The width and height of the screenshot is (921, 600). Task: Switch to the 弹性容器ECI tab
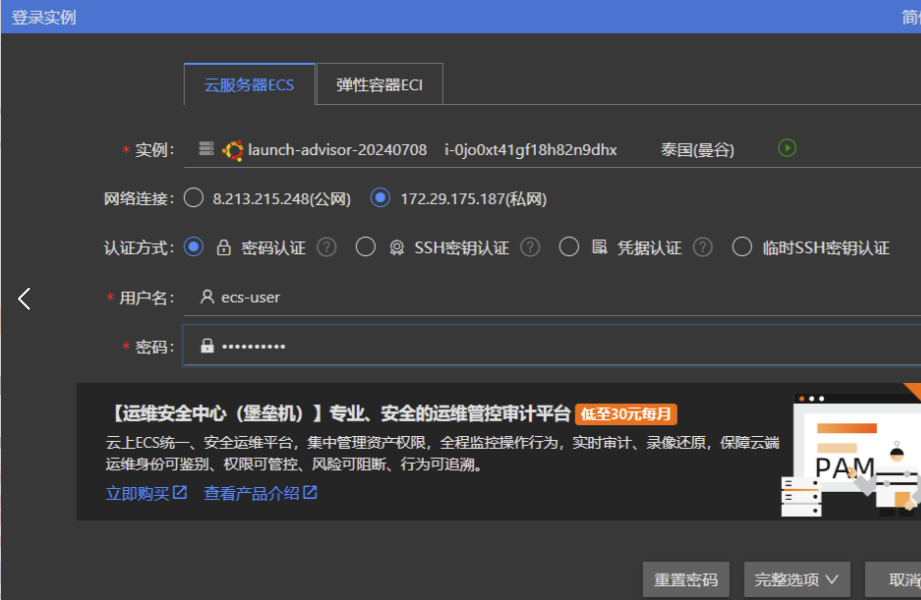(379, 85)
